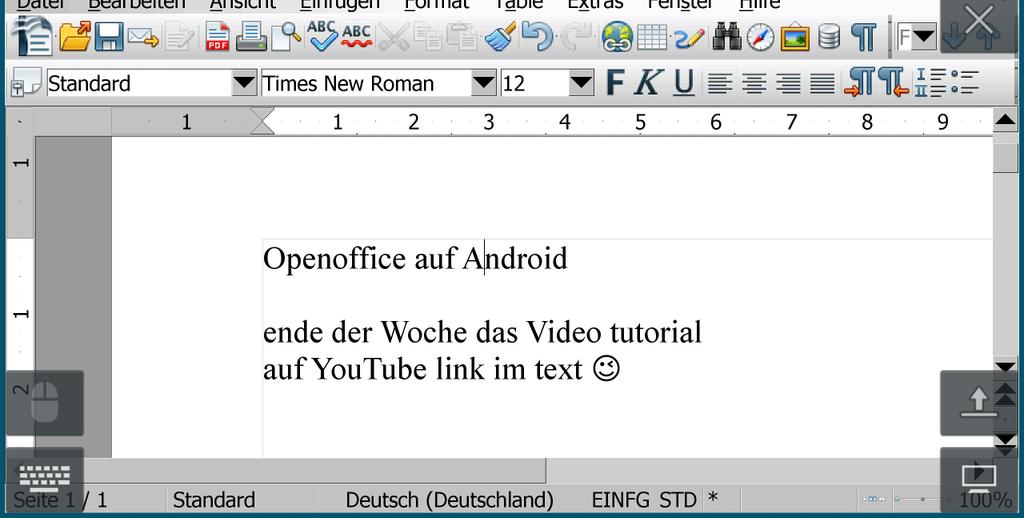Click Deutsch (Deutschland) language in the status bar
Screen dimensions: 1024x518
(449, 500)
